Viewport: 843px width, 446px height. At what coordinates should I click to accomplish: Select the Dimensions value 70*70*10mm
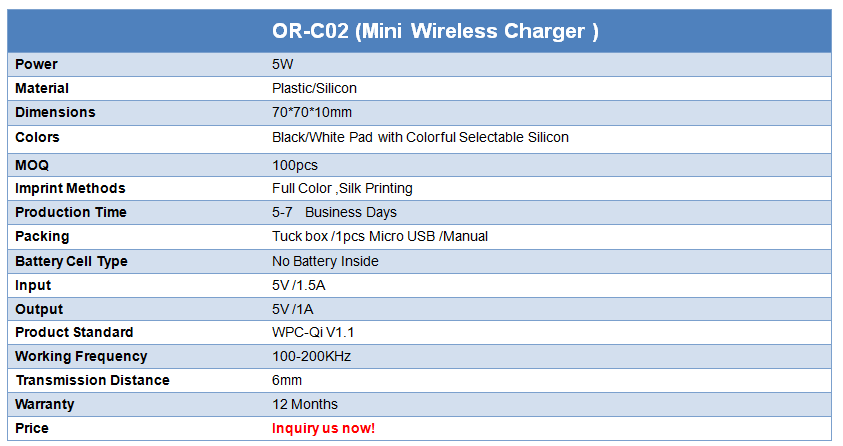tap(312, 112)
